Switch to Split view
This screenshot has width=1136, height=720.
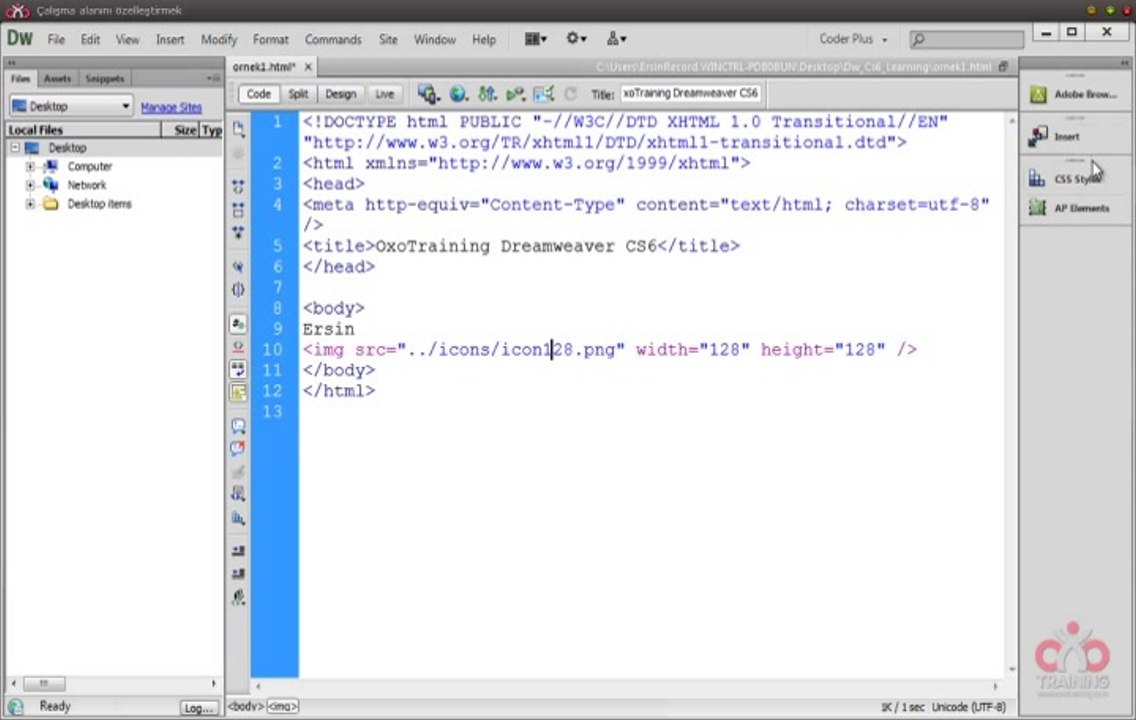298,94
